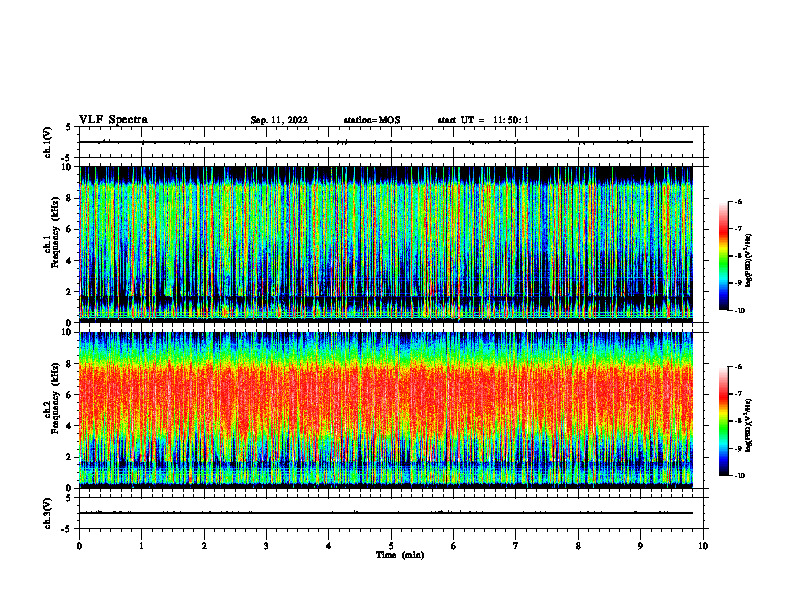792x612 pixels.
Task: Click inside the ch.1 spectrogram panel
Action: point(385,244)
